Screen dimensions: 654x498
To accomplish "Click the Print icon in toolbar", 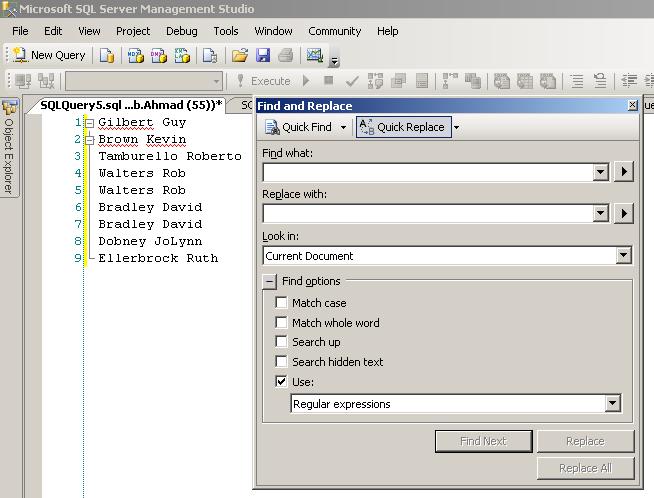I will click(286, 55).
